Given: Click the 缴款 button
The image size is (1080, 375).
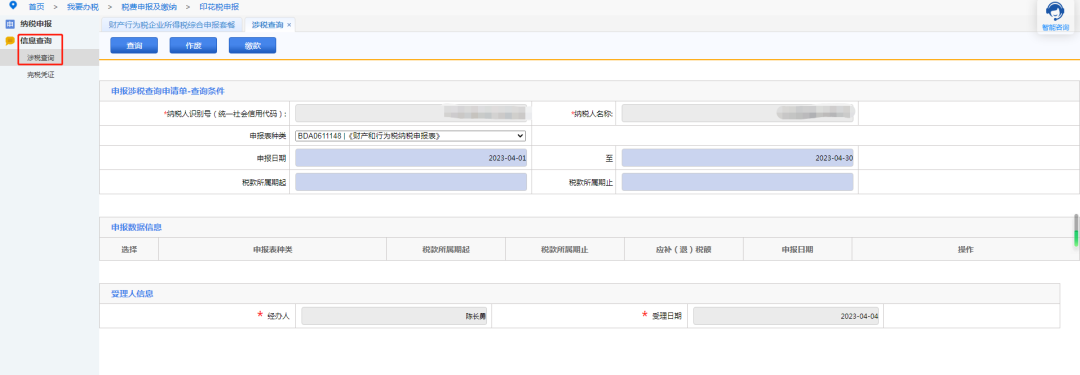Looking at the screenshot, I should click(x=253, y=45).
